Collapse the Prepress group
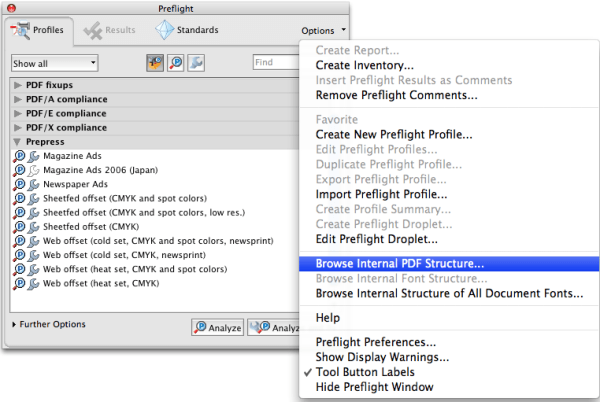 pos(17,142)
